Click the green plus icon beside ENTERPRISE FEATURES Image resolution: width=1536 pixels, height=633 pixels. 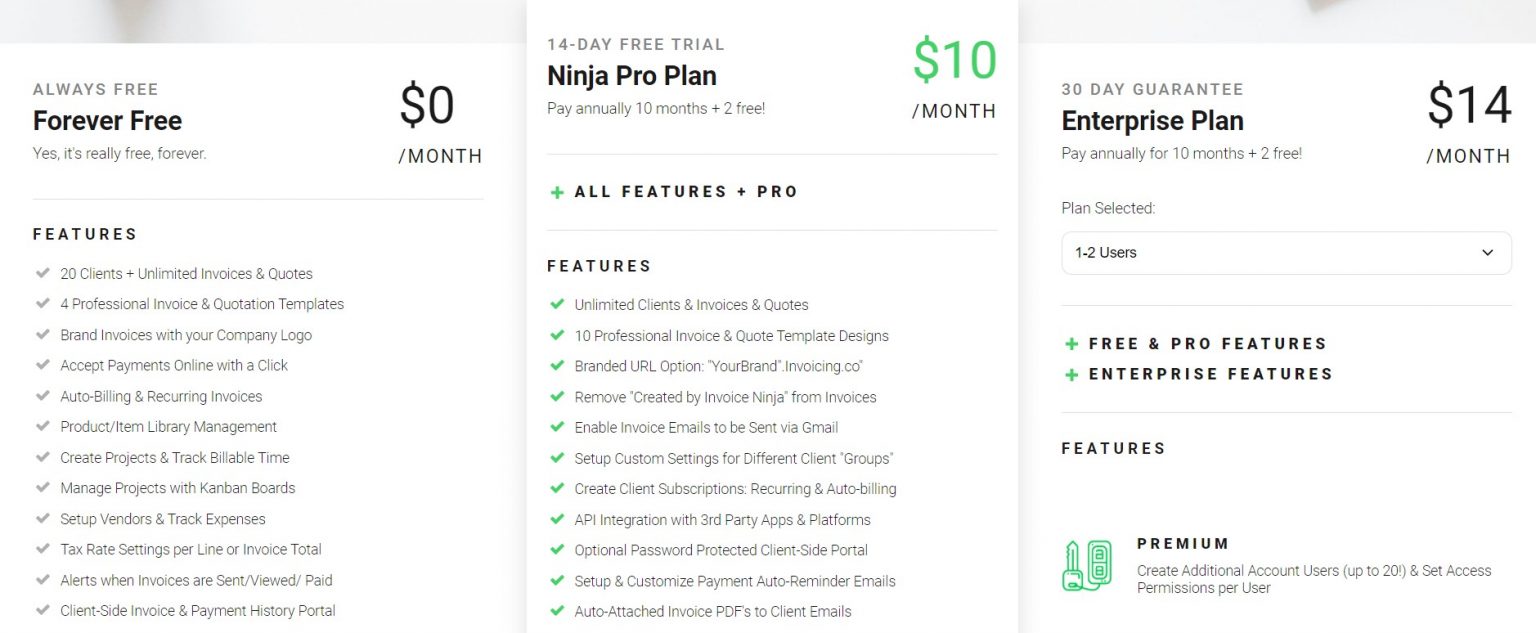click(x=1071, y=375)
